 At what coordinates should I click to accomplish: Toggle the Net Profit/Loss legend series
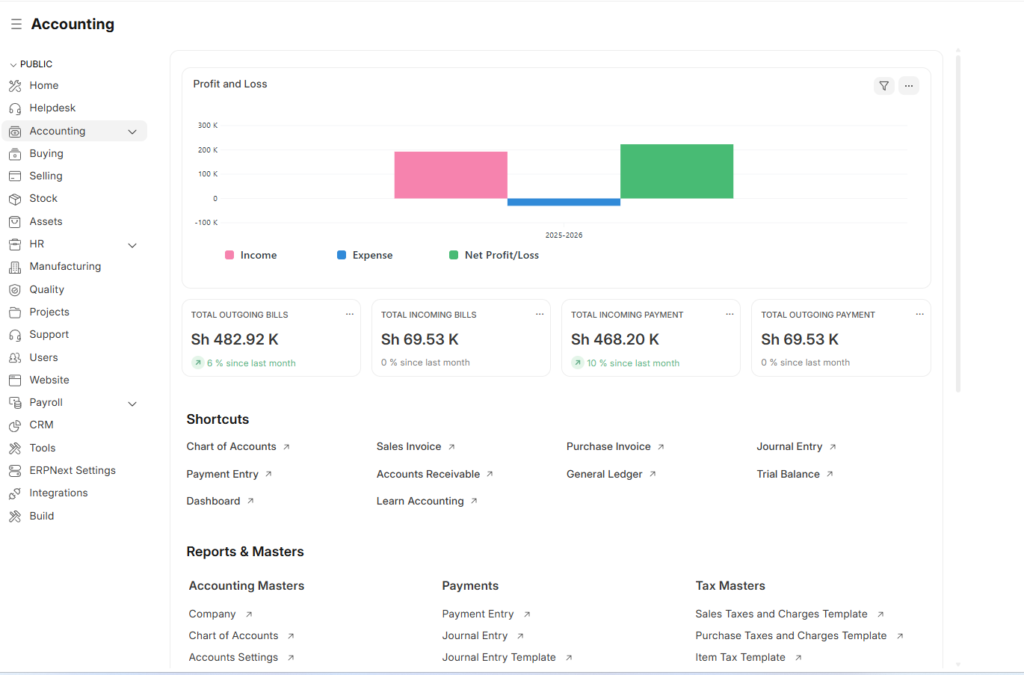[x=493, y=255]
